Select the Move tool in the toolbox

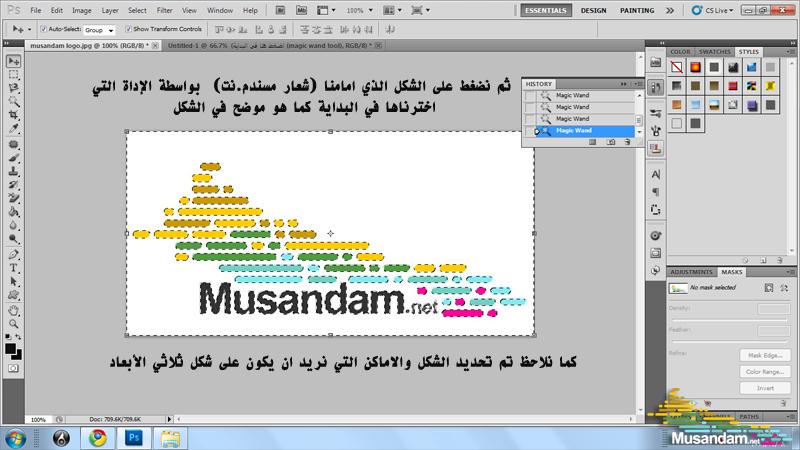click(x=13, y=61)
